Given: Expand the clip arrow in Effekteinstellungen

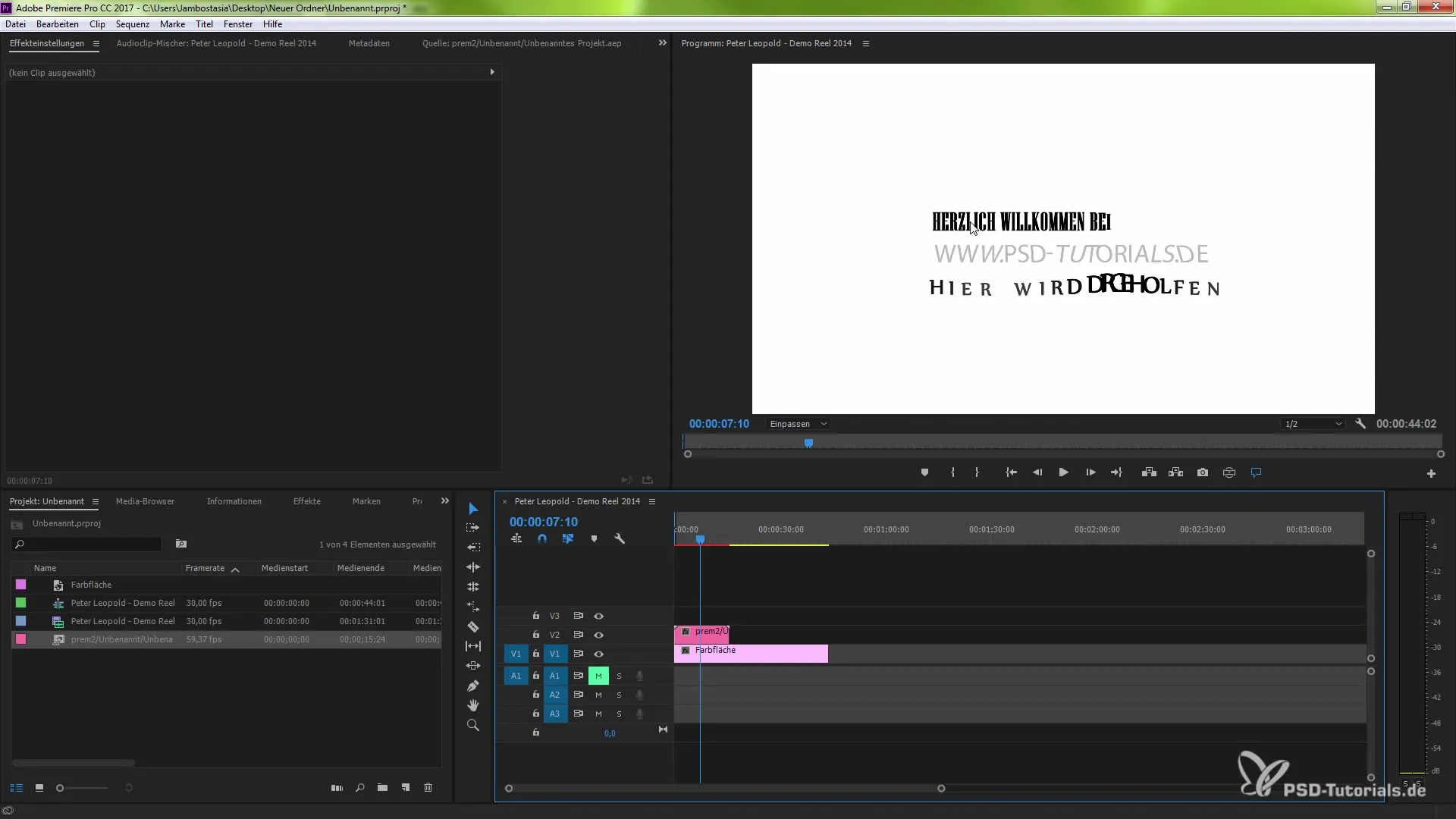Looking at the screenshot, I should [492, 73].
